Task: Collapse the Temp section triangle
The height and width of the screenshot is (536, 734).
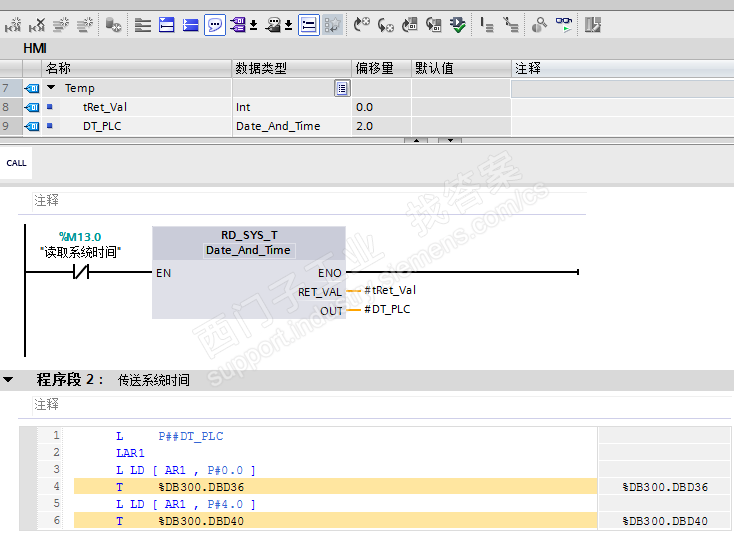Action: click(x=51, y=88)
